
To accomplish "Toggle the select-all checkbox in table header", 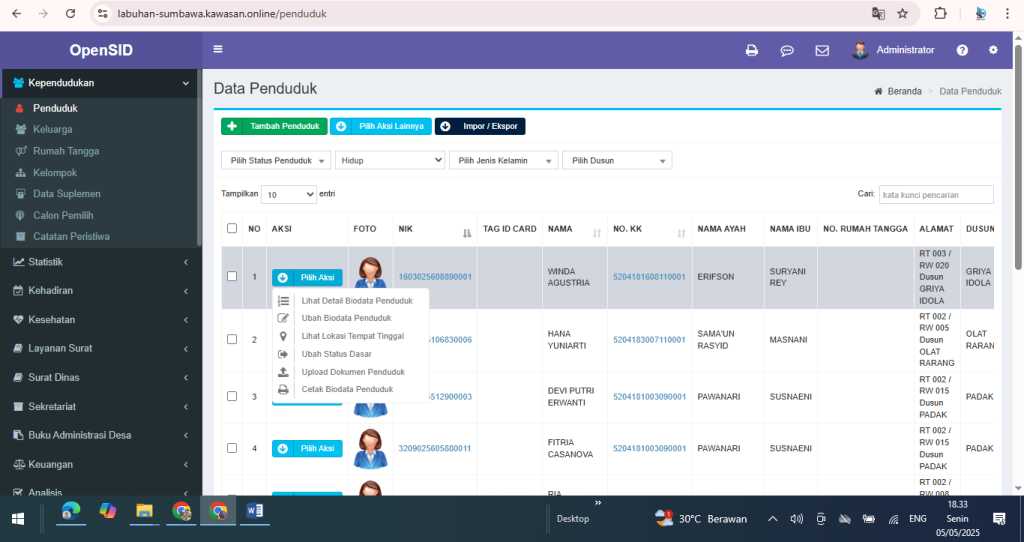I will (x=232, y=228).
